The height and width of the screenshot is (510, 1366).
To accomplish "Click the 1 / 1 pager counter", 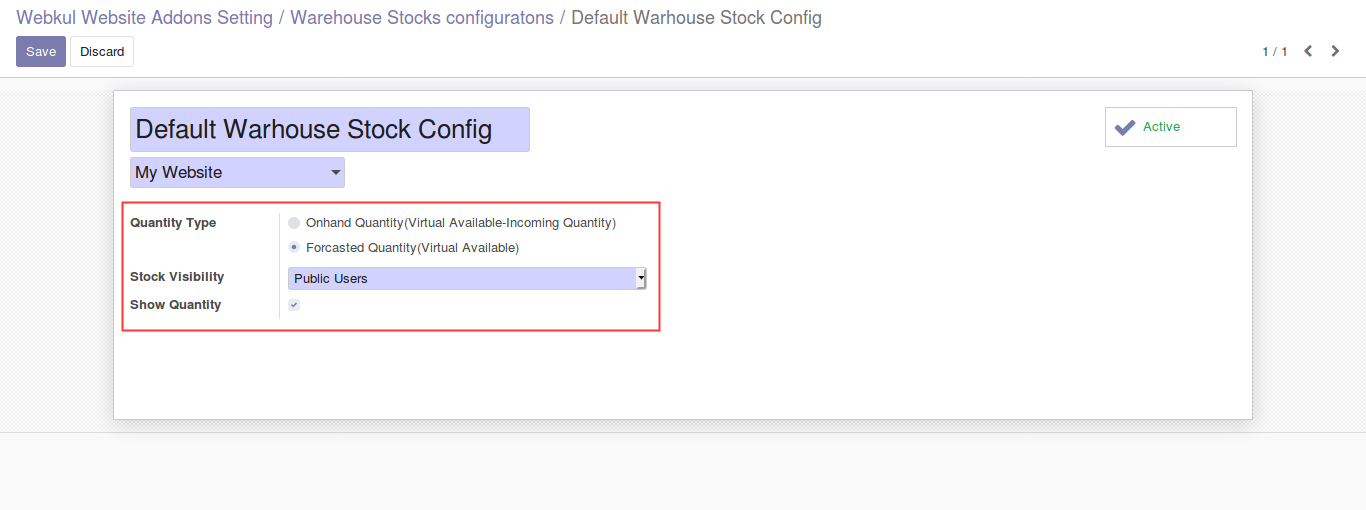I will point(1274,52).
